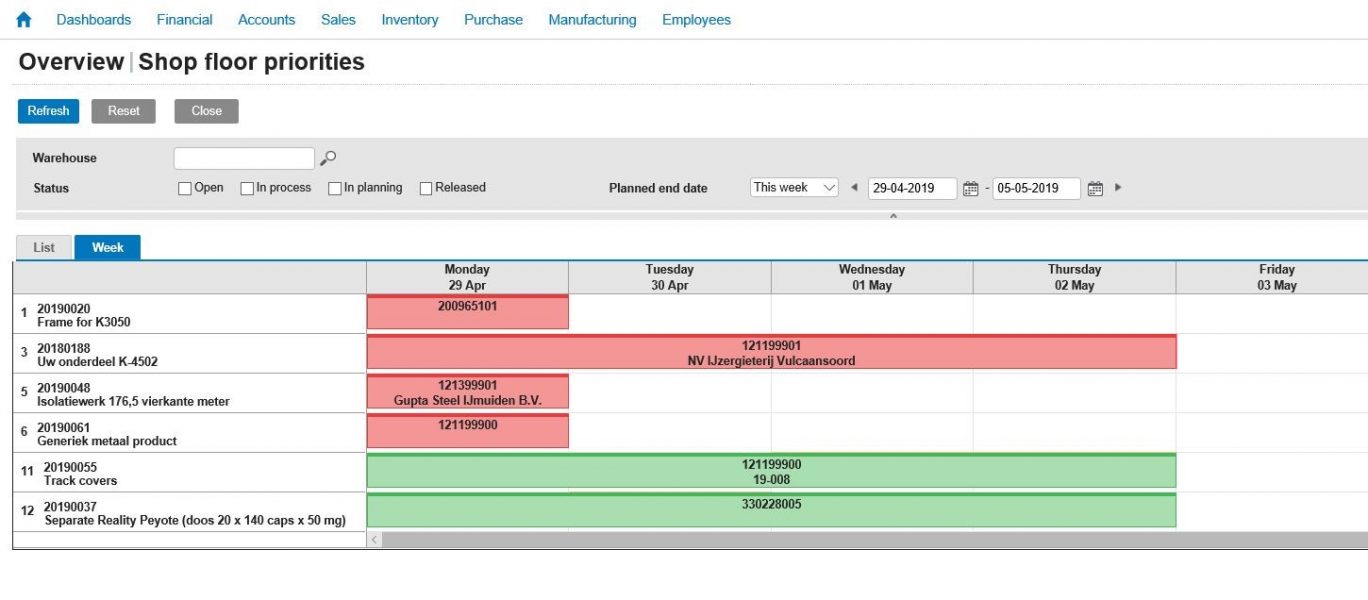Select green Track covers order bar 19-008
Screen dimensions: 1368x600
point(771,472)
